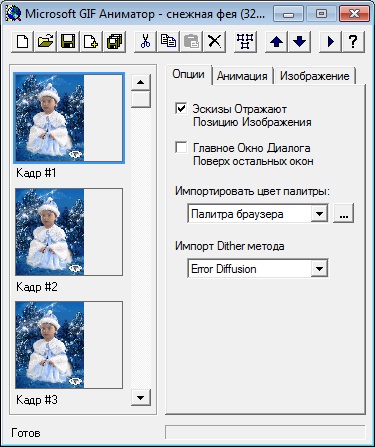Maximize the GIF Аниматор window
This screenshot has height=447, width=375.
coord(321,14)
